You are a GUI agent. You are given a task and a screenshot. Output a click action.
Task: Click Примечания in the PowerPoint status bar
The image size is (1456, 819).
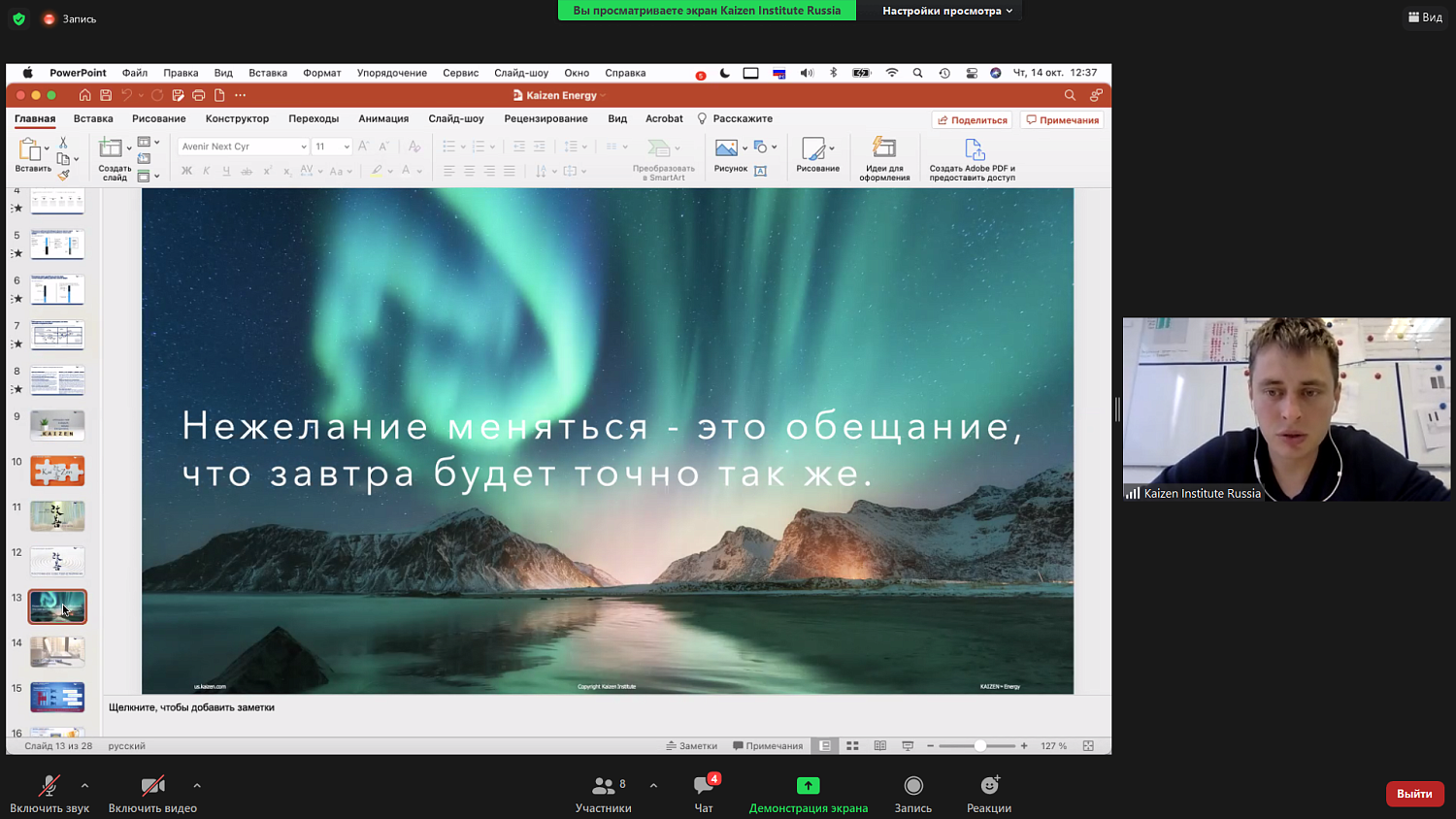pyautogui.click(x=768, y=746)
